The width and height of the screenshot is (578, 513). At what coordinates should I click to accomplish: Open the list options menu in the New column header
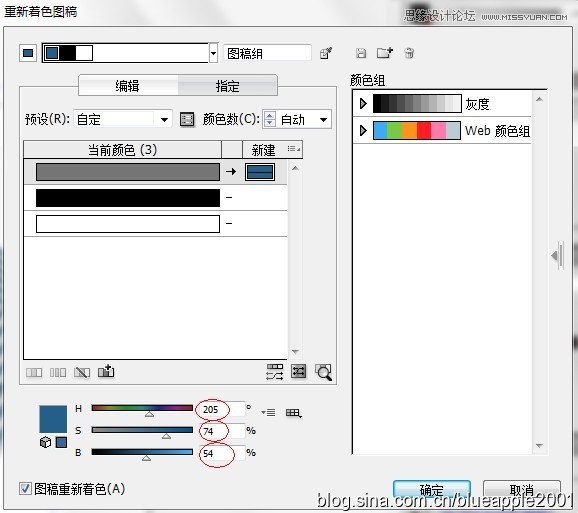[x=294, y=149]
